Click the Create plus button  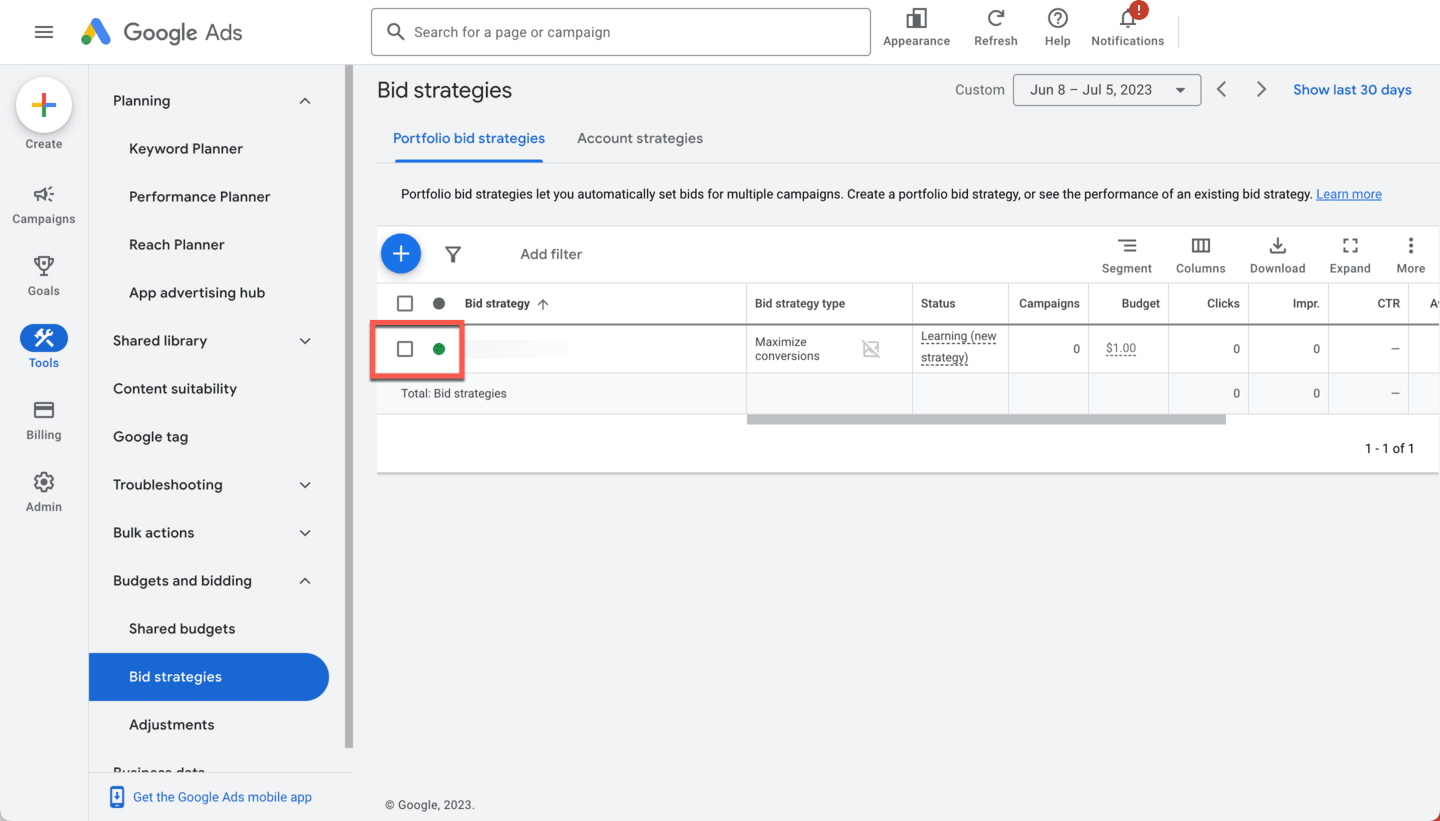[x=44, y=105]
